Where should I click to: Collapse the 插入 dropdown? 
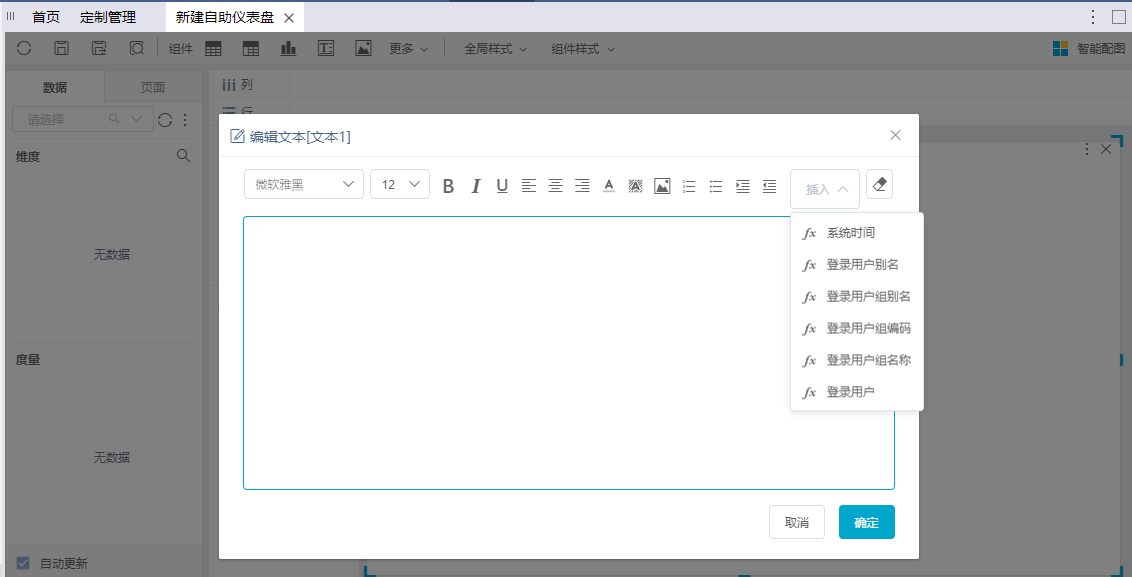click(825, 189)
